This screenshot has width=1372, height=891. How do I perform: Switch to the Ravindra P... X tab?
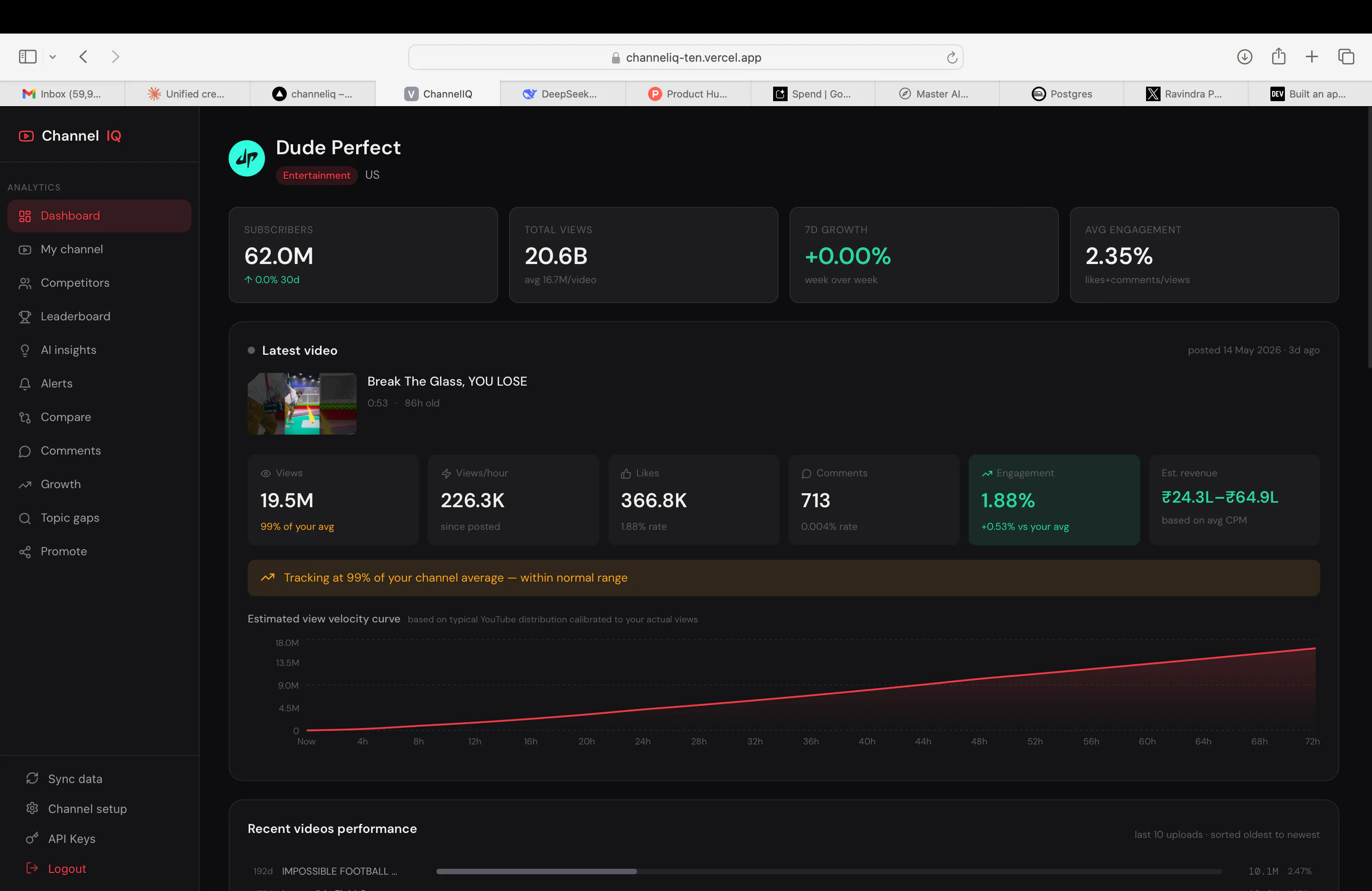(1186, 93)
